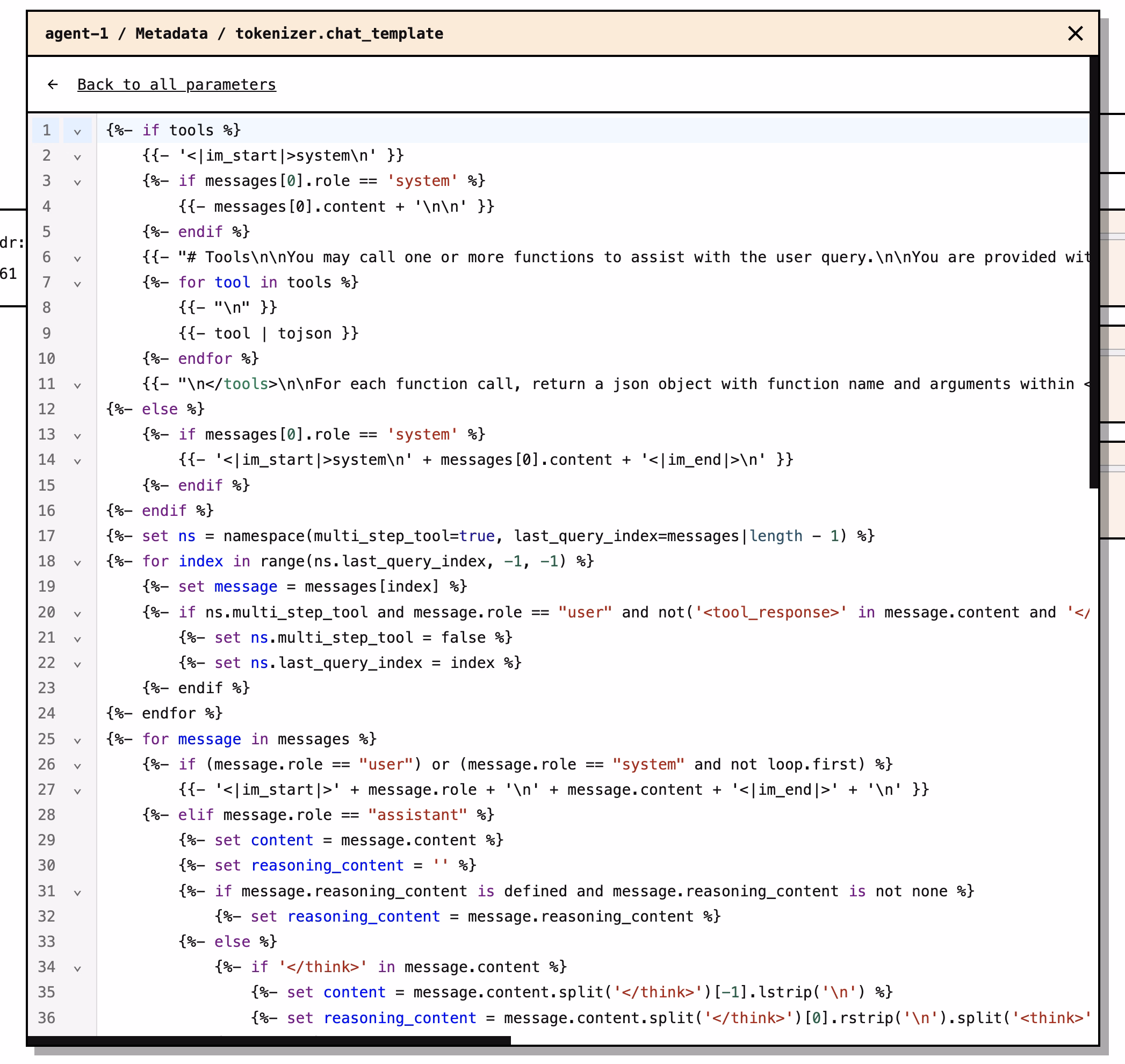
Task: Click the horizontal scrollbar at bottom
Action: (x=269, y=1040)
